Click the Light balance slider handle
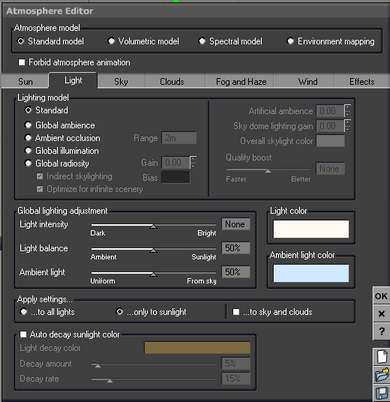 153,250
